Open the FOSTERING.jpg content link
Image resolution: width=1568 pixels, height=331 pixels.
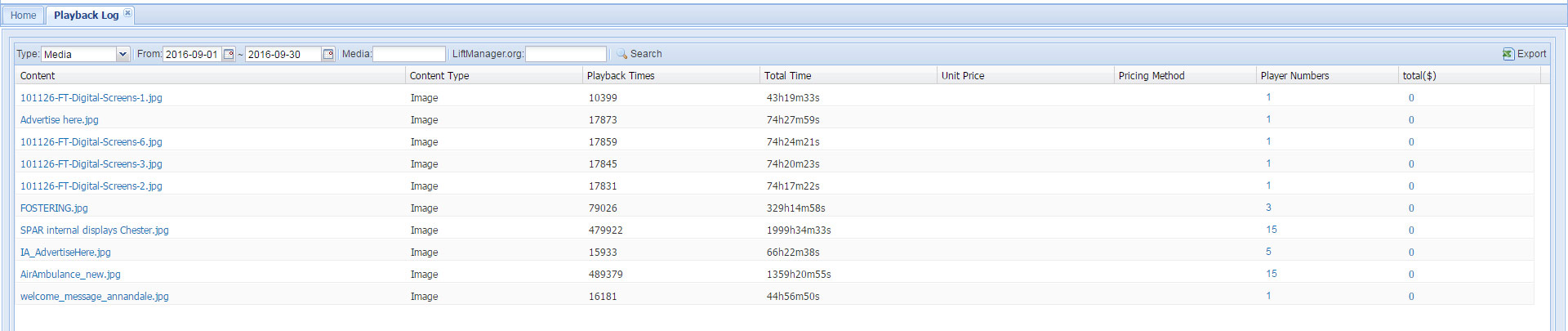54,208
